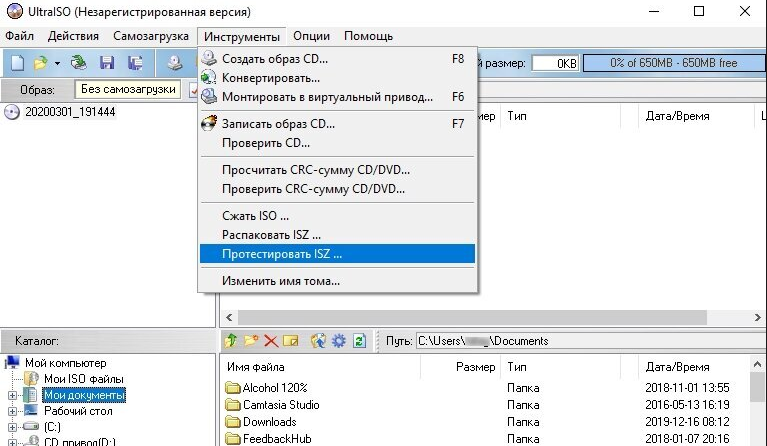
Task: Maximize the UltraISO window
Action: click(699, 11)
